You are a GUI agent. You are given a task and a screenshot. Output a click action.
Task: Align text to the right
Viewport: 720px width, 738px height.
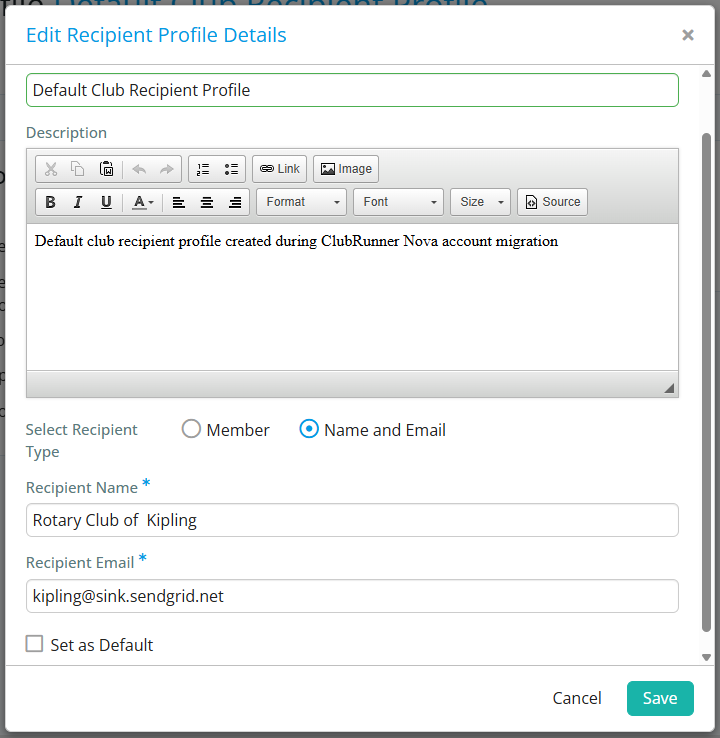coord(235,202)
